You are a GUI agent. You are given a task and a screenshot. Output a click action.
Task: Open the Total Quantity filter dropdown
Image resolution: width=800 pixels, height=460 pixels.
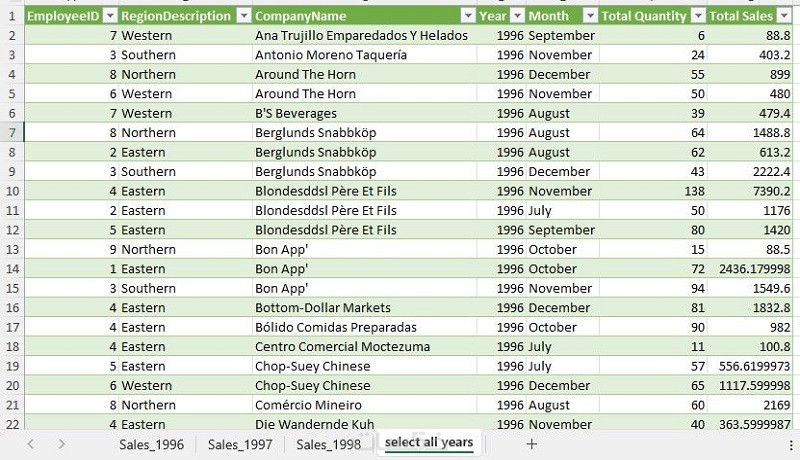(x=697, y=16)
